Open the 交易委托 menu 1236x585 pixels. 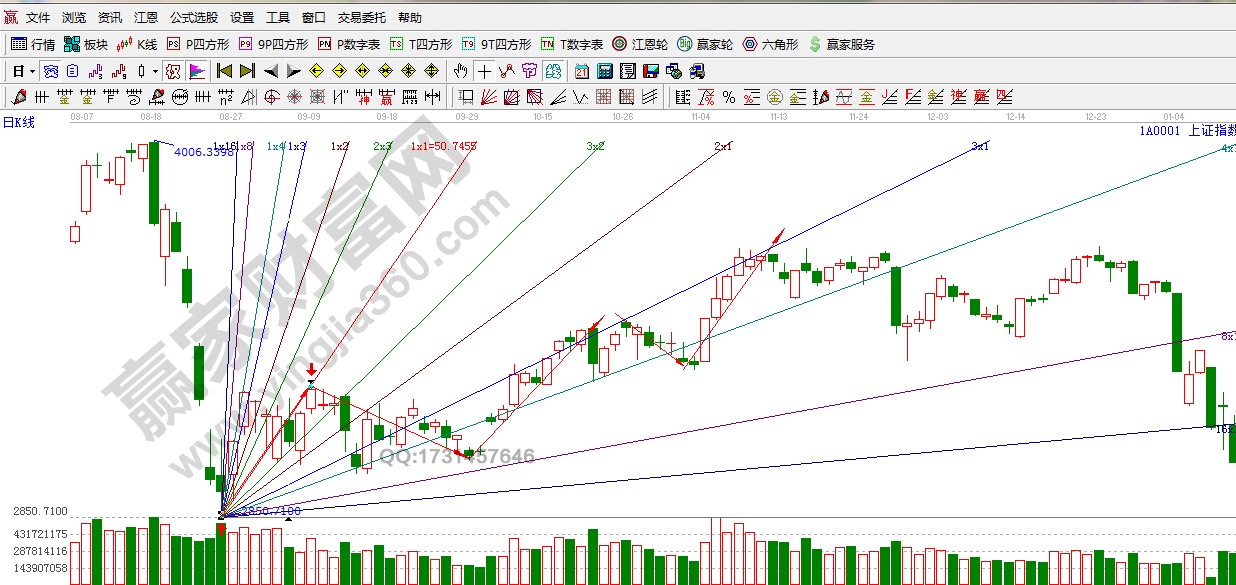(363, 18)
